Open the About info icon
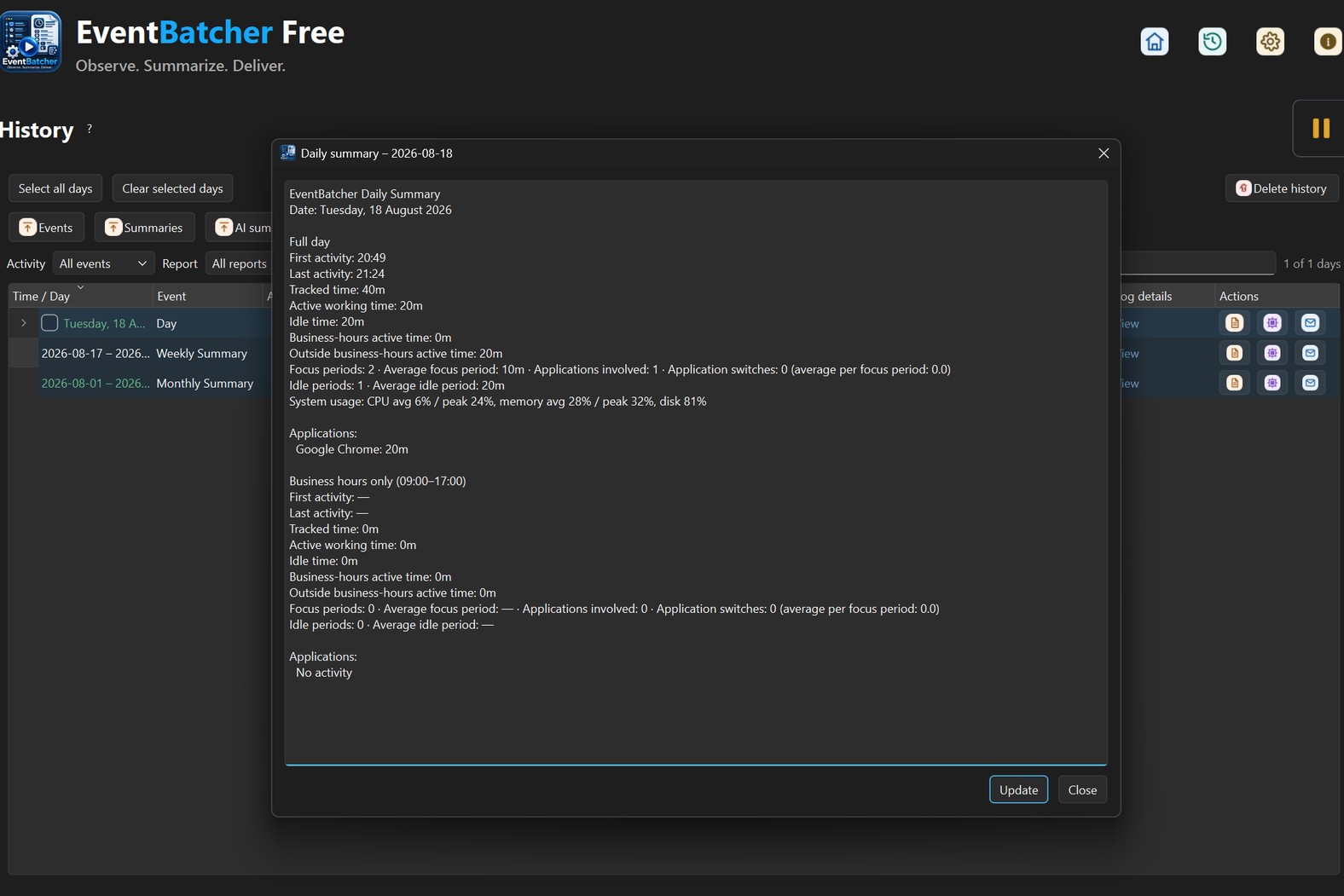This screenshot has width=1344, height=896. click(1328, 41)
